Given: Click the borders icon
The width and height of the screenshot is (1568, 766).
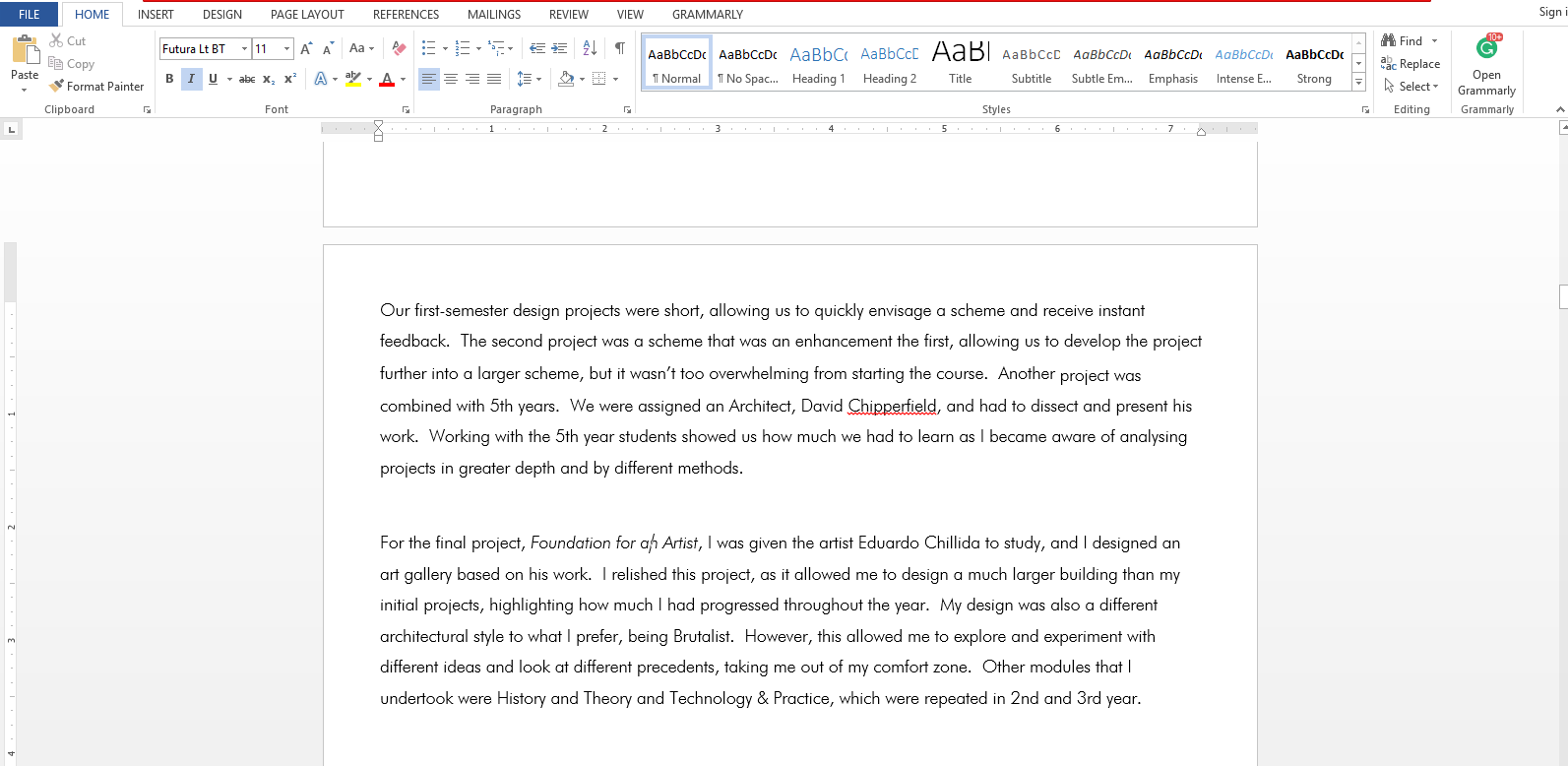Looking at the screenshot, I should point(598,79).
